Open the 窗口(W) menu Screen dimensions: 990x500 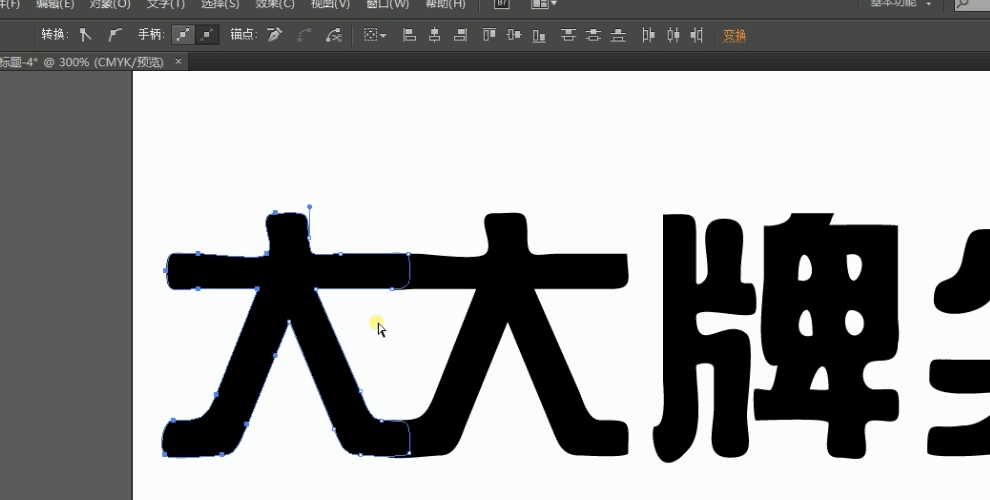pyautogui.click(x=387, y=4)
